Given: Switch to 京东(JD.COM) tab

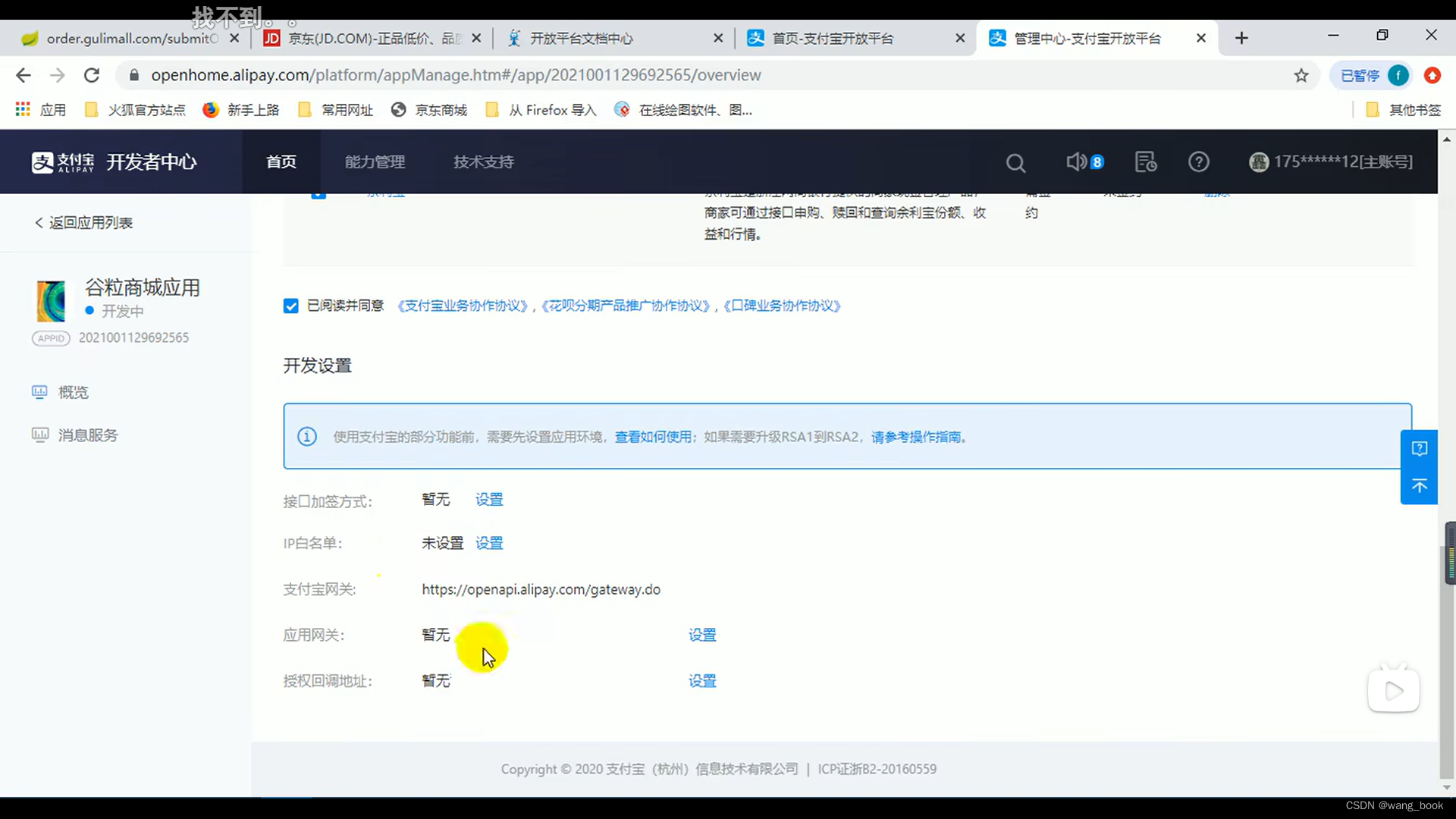Looking at the screenshot, I should pyautogui.click(x=372, y=38).
